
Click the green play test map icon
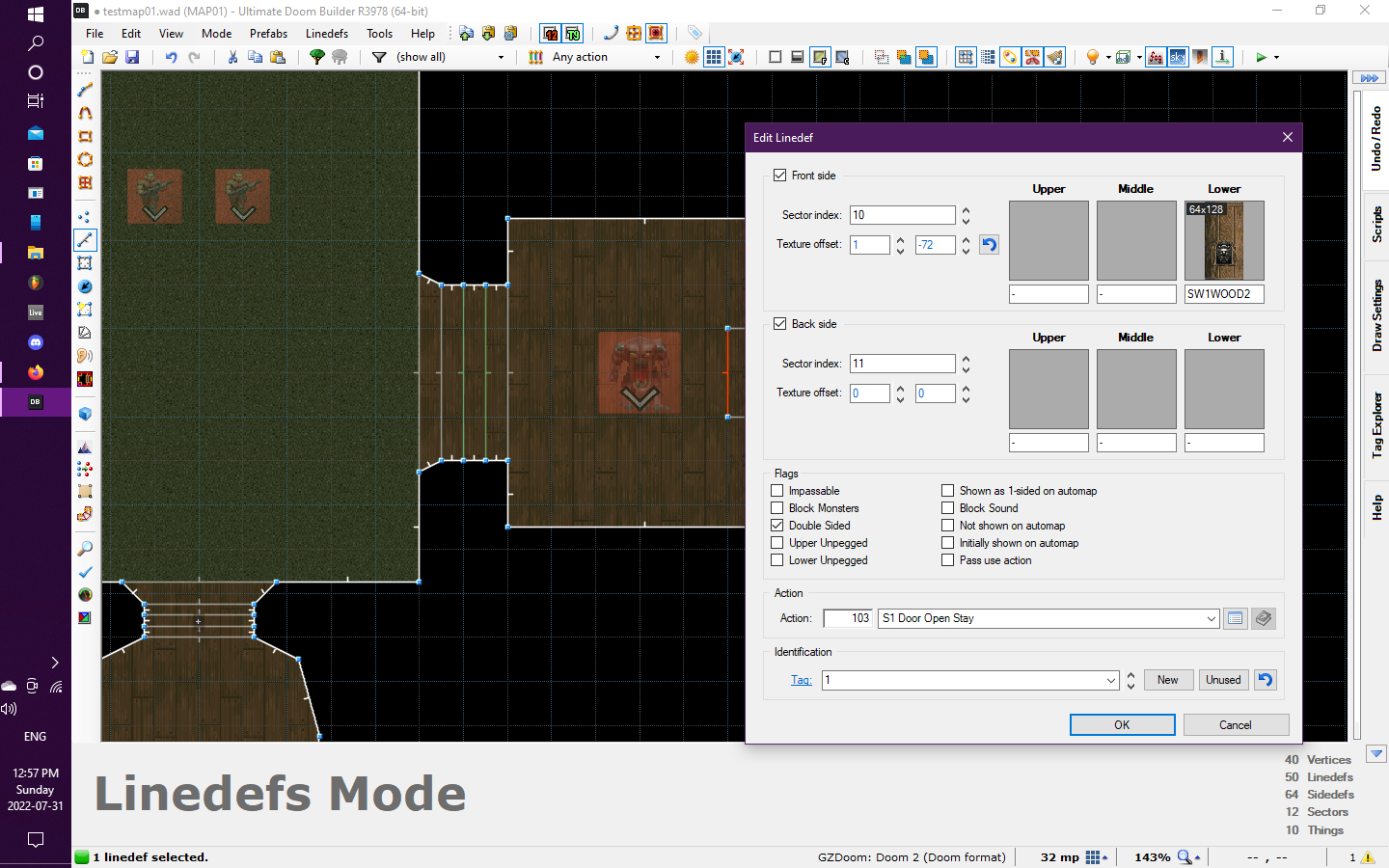tap(1261, 58)
